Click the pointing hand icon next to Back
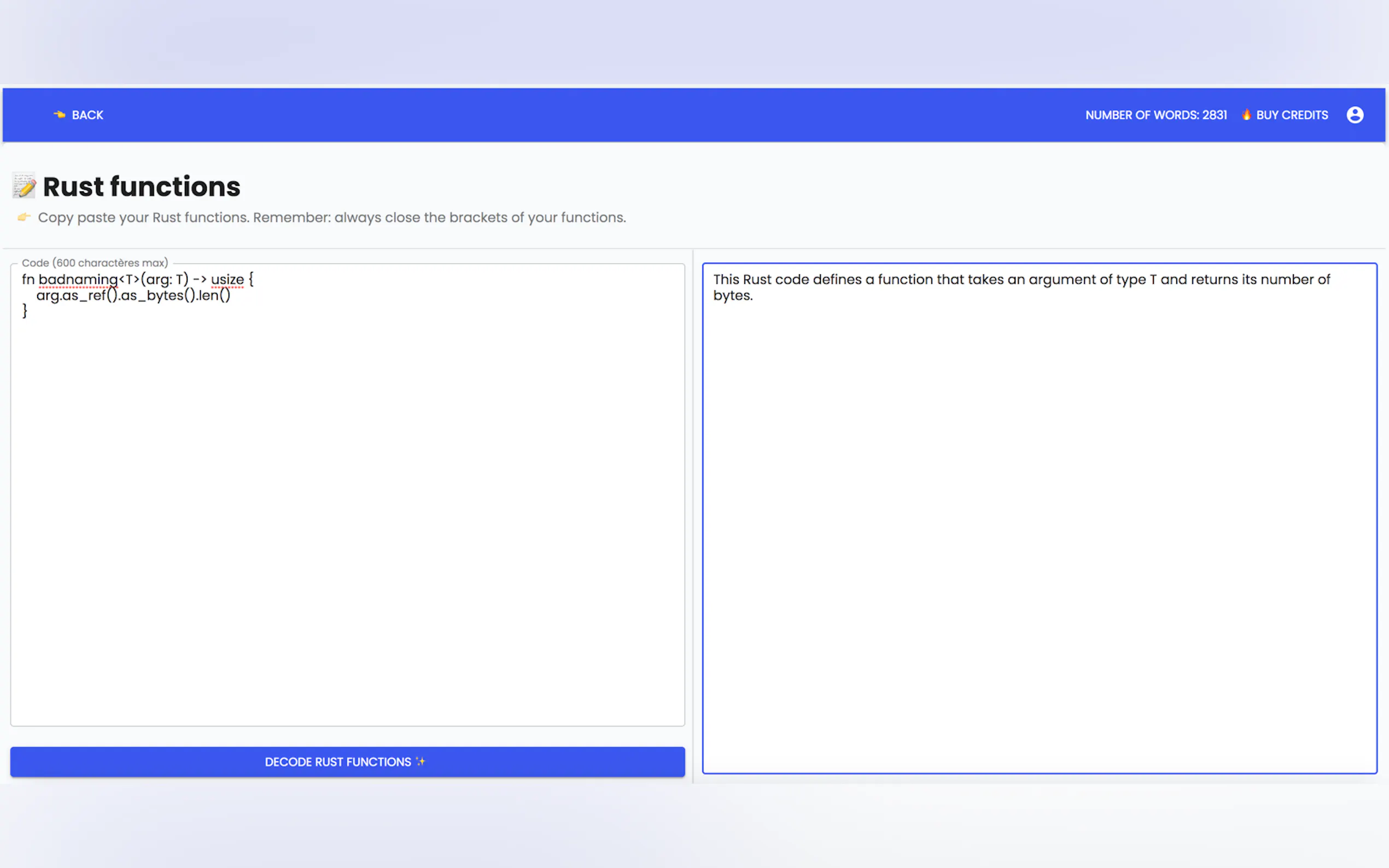1389x868 pixels. [x=59, y=115]
